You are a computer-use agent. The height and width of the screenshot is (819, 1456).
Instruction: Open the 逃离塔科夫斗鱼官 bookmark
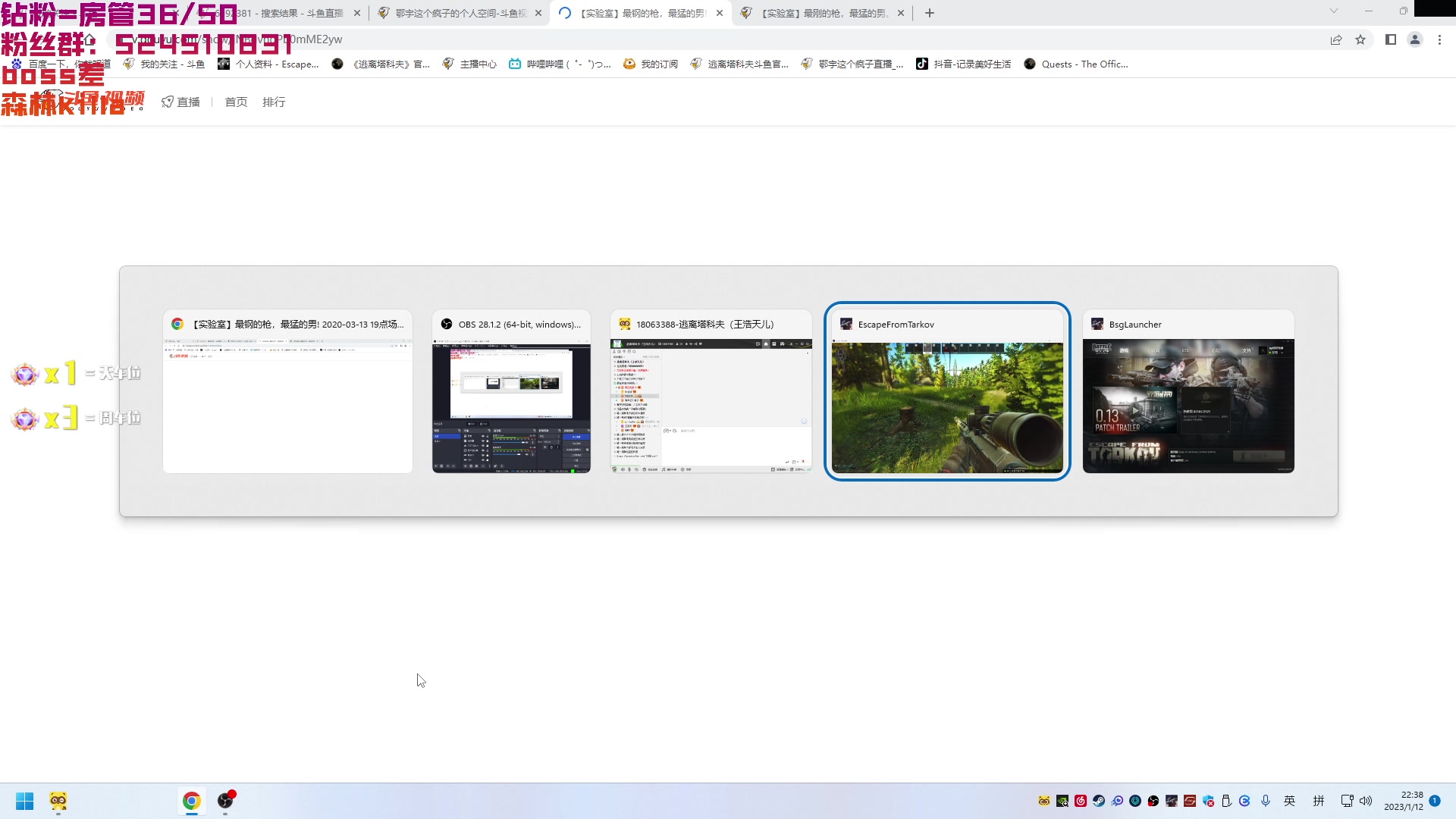tap(739, 64)
